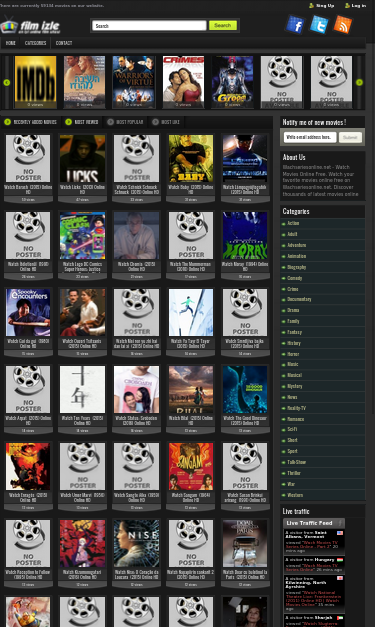This screenshot has height=627, width=375.
Task: Open the Facebook icon link
Action: 295,25
